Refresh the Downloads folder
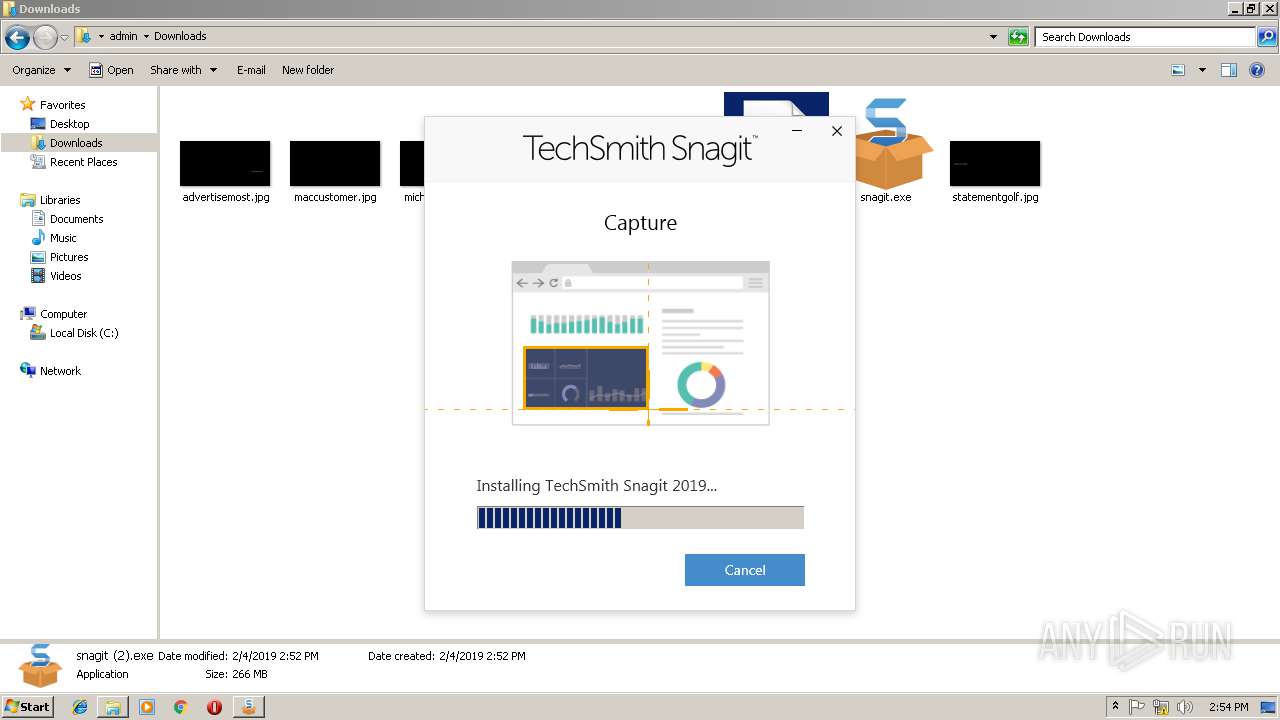1280x720 pixels. pyautogui.click(x=1018, y=37)
